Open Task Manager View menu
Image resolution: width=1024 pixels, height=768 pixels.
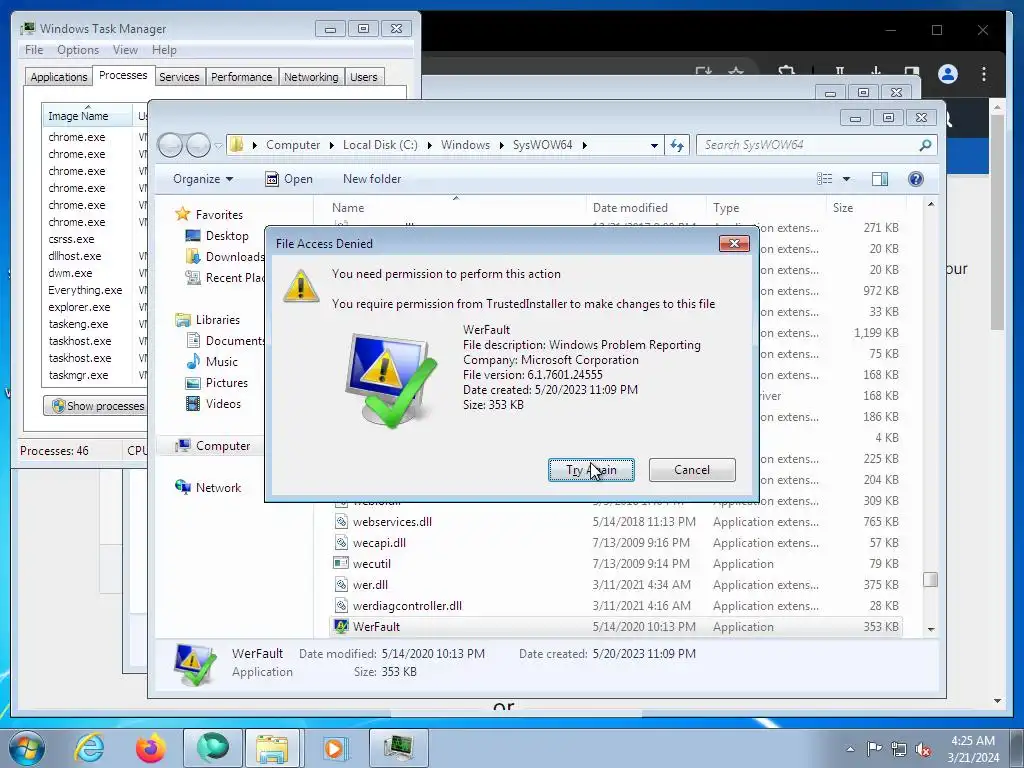click(125, 50)
